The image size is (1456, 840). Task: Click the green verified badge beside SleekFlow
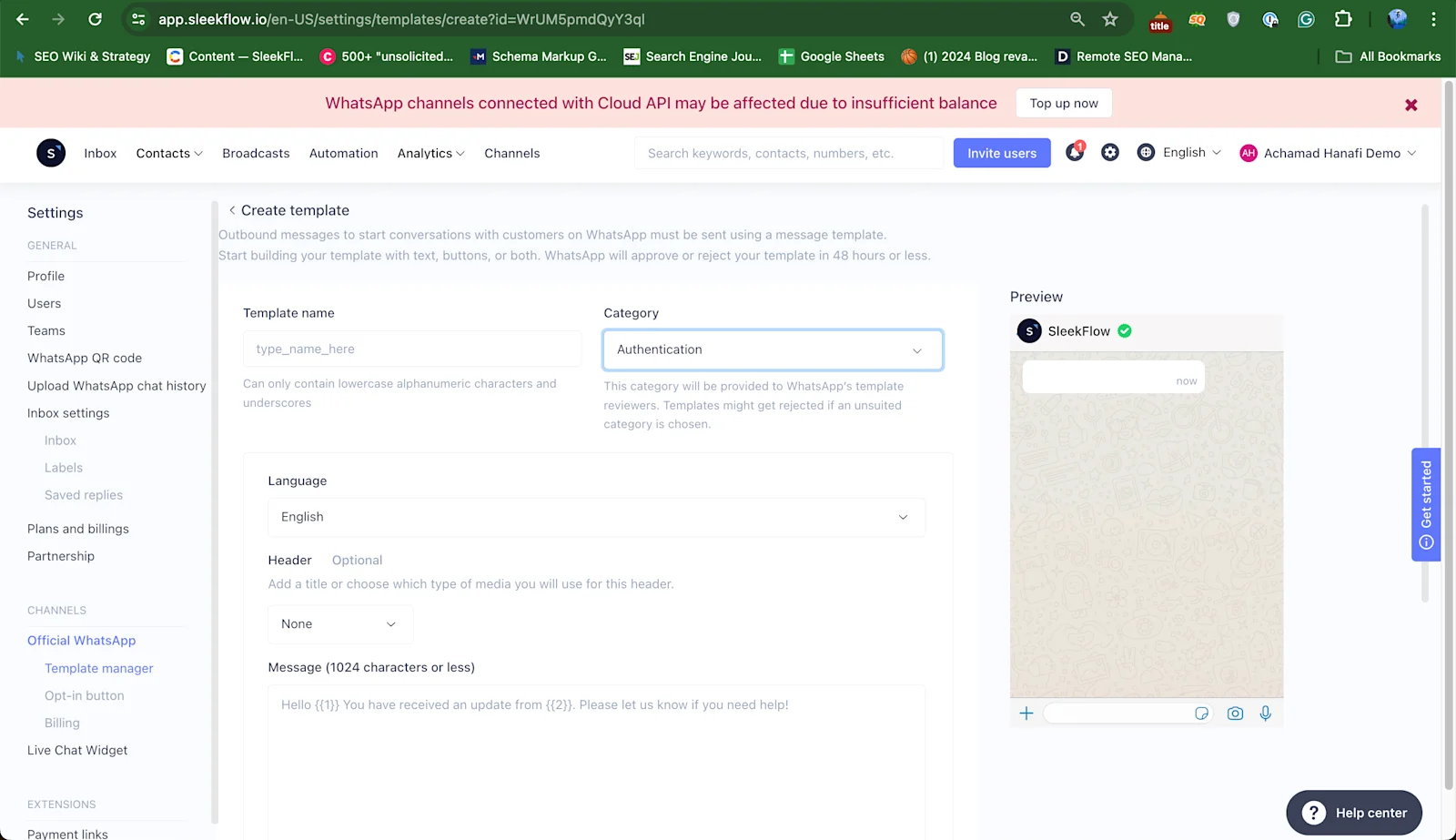[1125, 331]
